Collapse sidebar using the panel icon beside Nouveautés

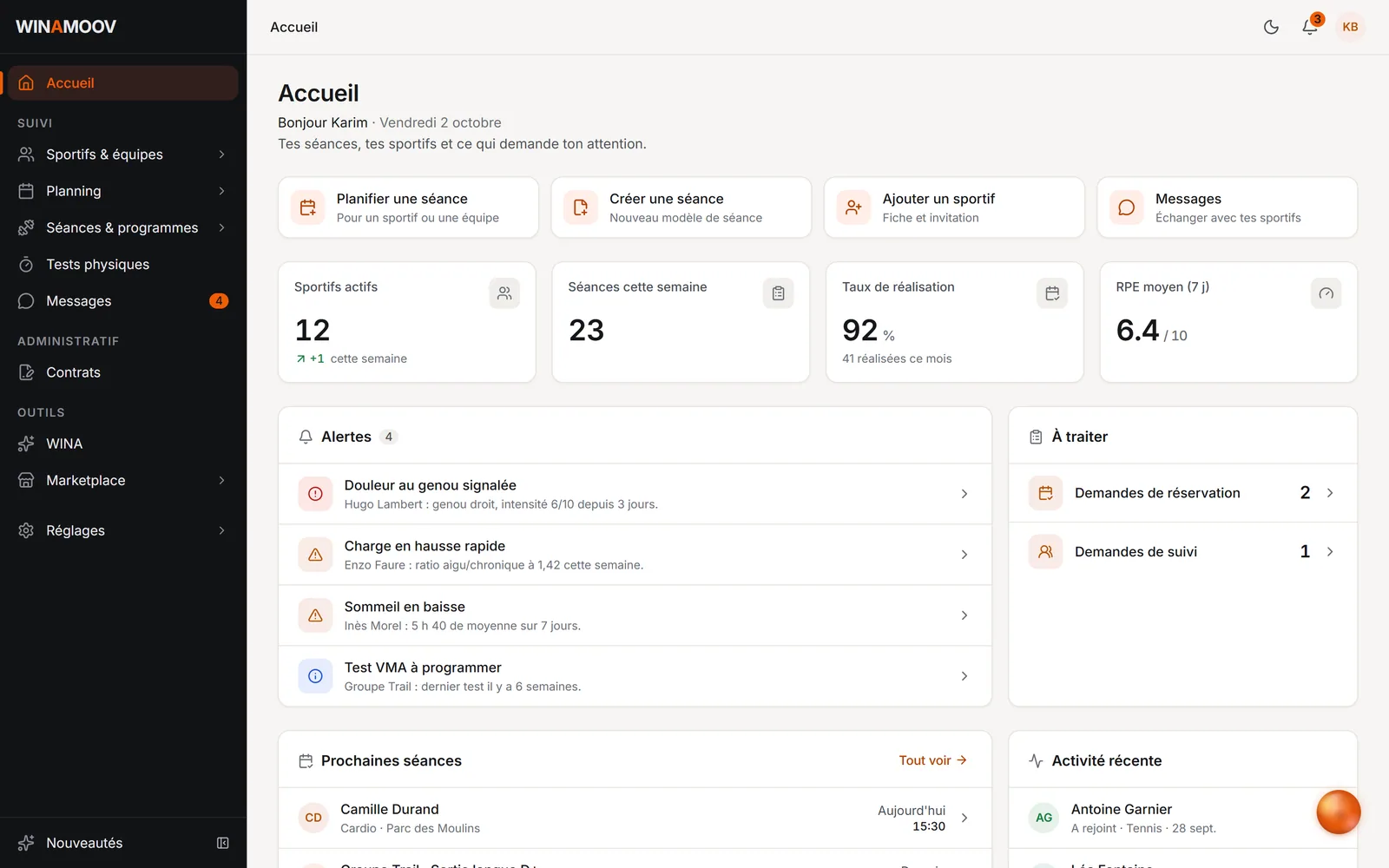223,843
